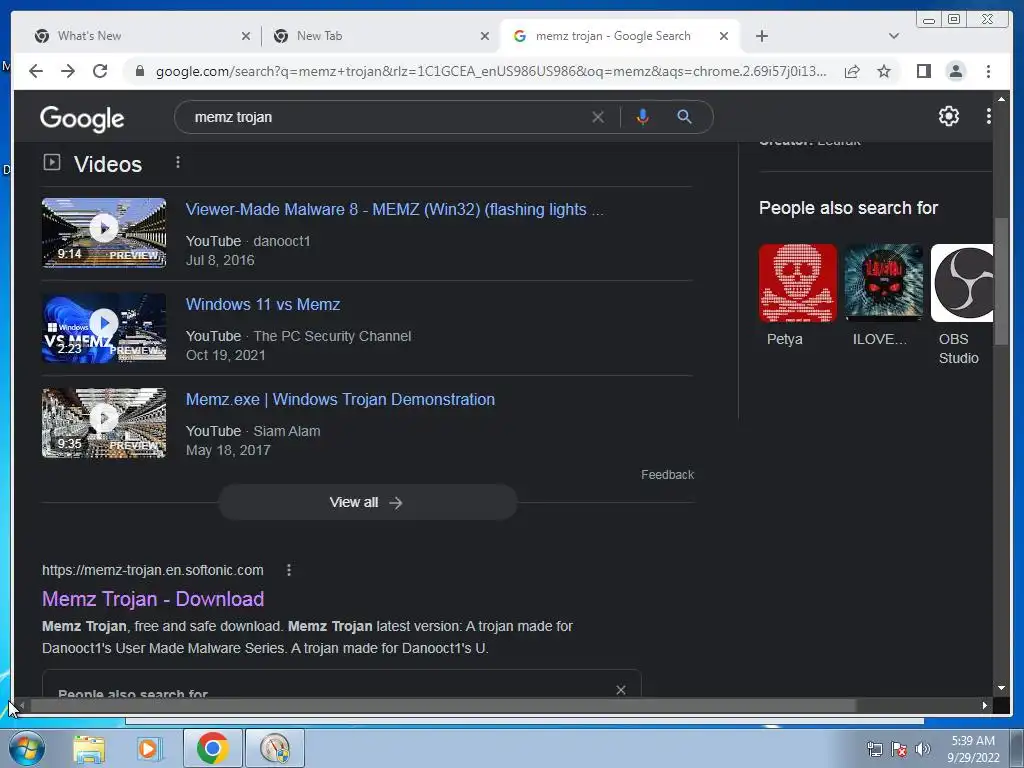1024x768 pixels.
Task: Reload the Google search page
Action: point(100,71)
